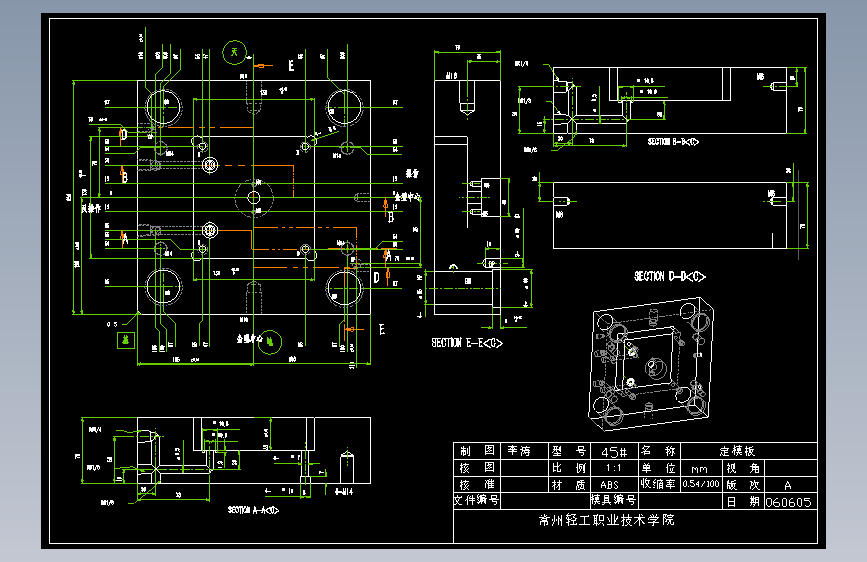Click the 比例 label cell
This screenshot has height=562, width=867.
point(569,468)
